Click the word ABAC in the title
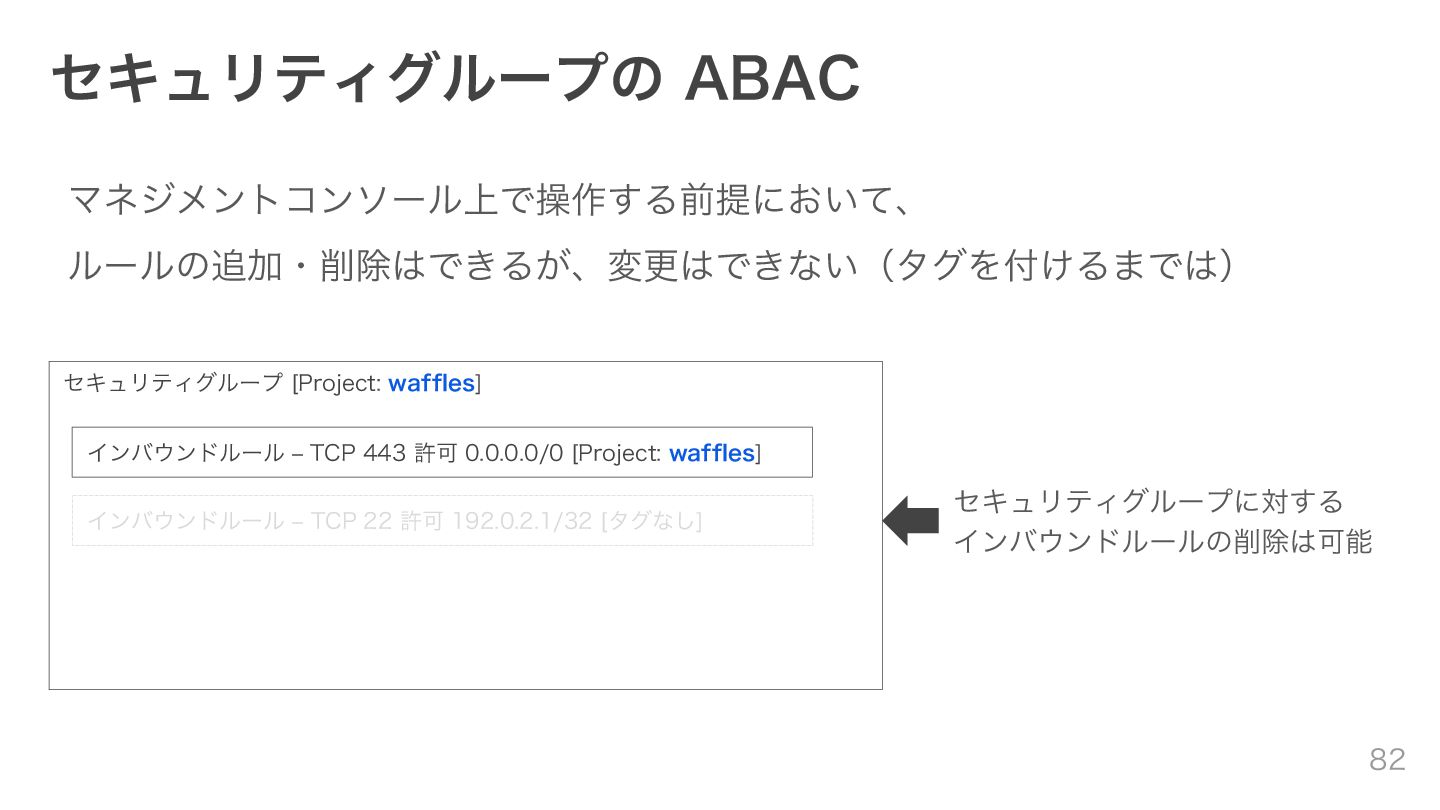This screenshot has width=1440, height=810. [x=772, y=79]
